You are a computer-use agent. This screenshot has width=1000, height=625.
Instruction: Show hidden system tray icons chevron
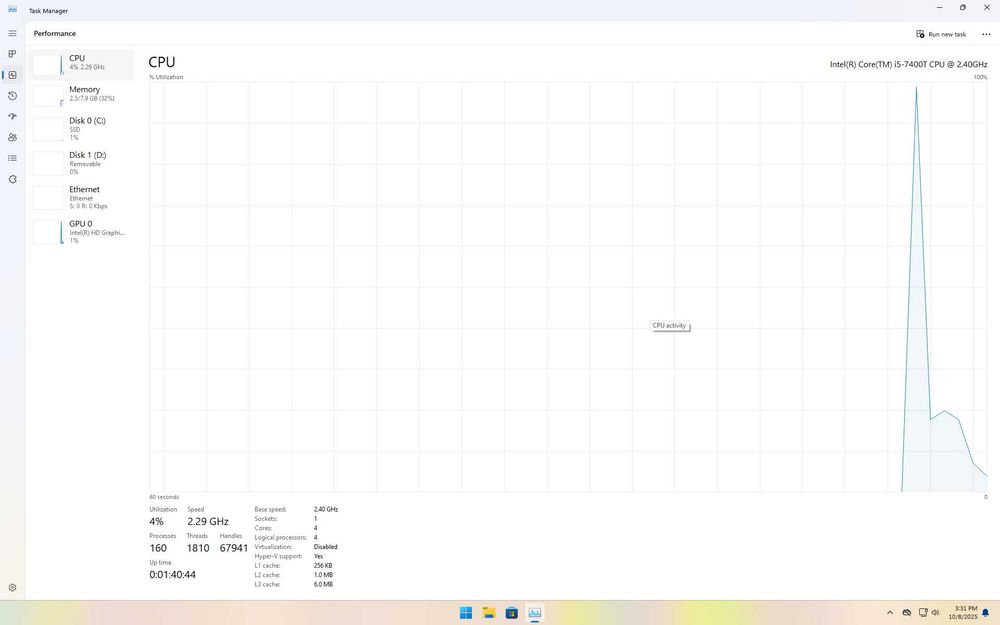[890, 613]
